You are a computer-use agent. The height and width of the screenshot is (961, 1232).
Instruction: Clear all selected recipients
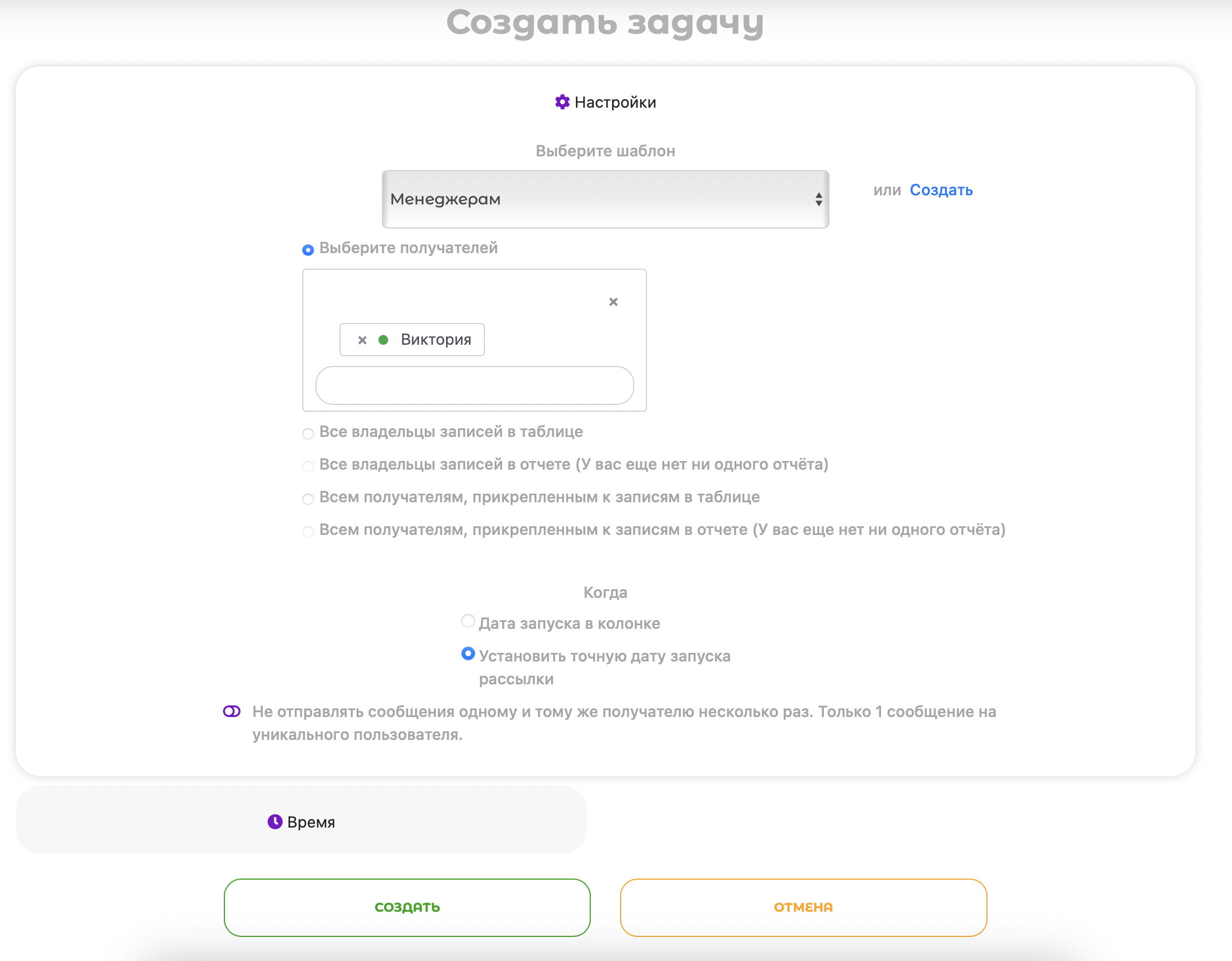(x=613, y=302)
